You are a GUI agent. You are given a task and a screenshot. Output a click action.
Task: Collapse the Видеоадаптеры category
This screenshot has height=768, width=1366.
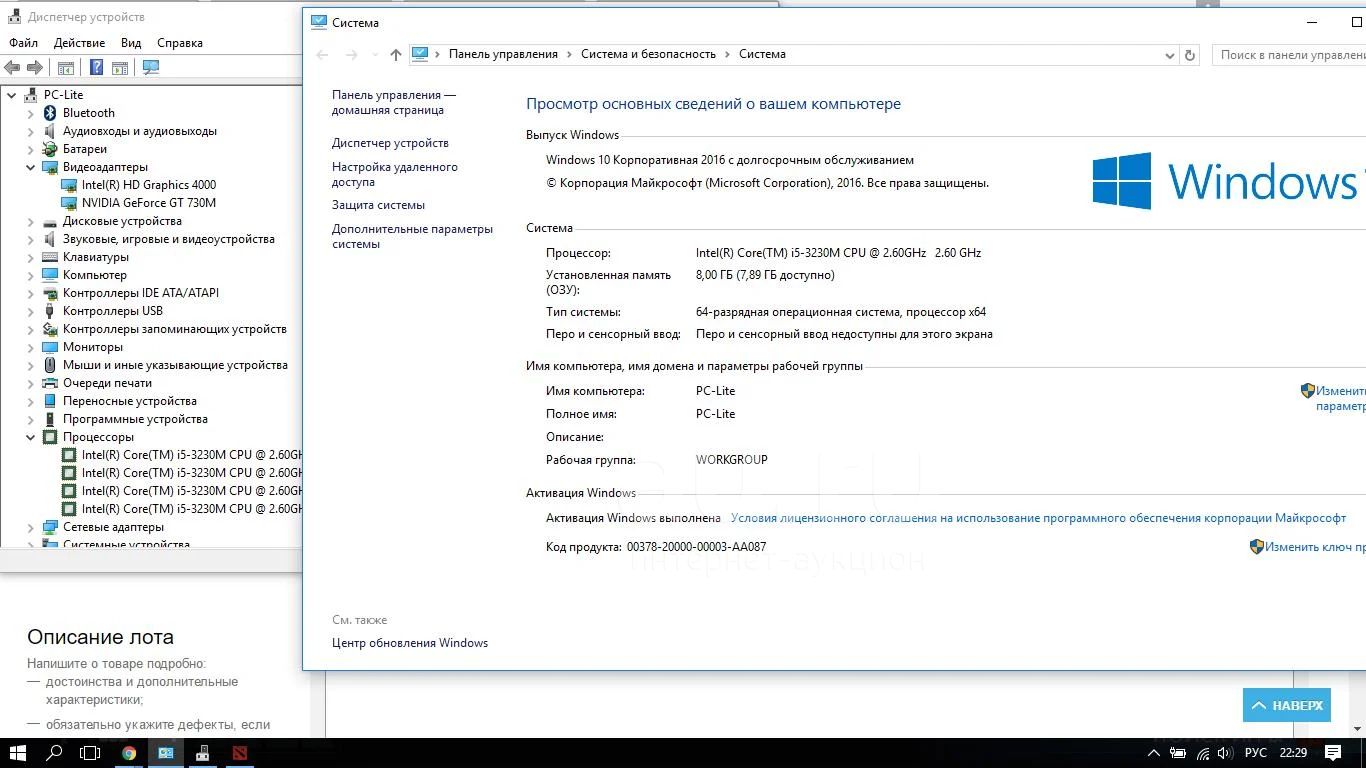coord(31,167)
